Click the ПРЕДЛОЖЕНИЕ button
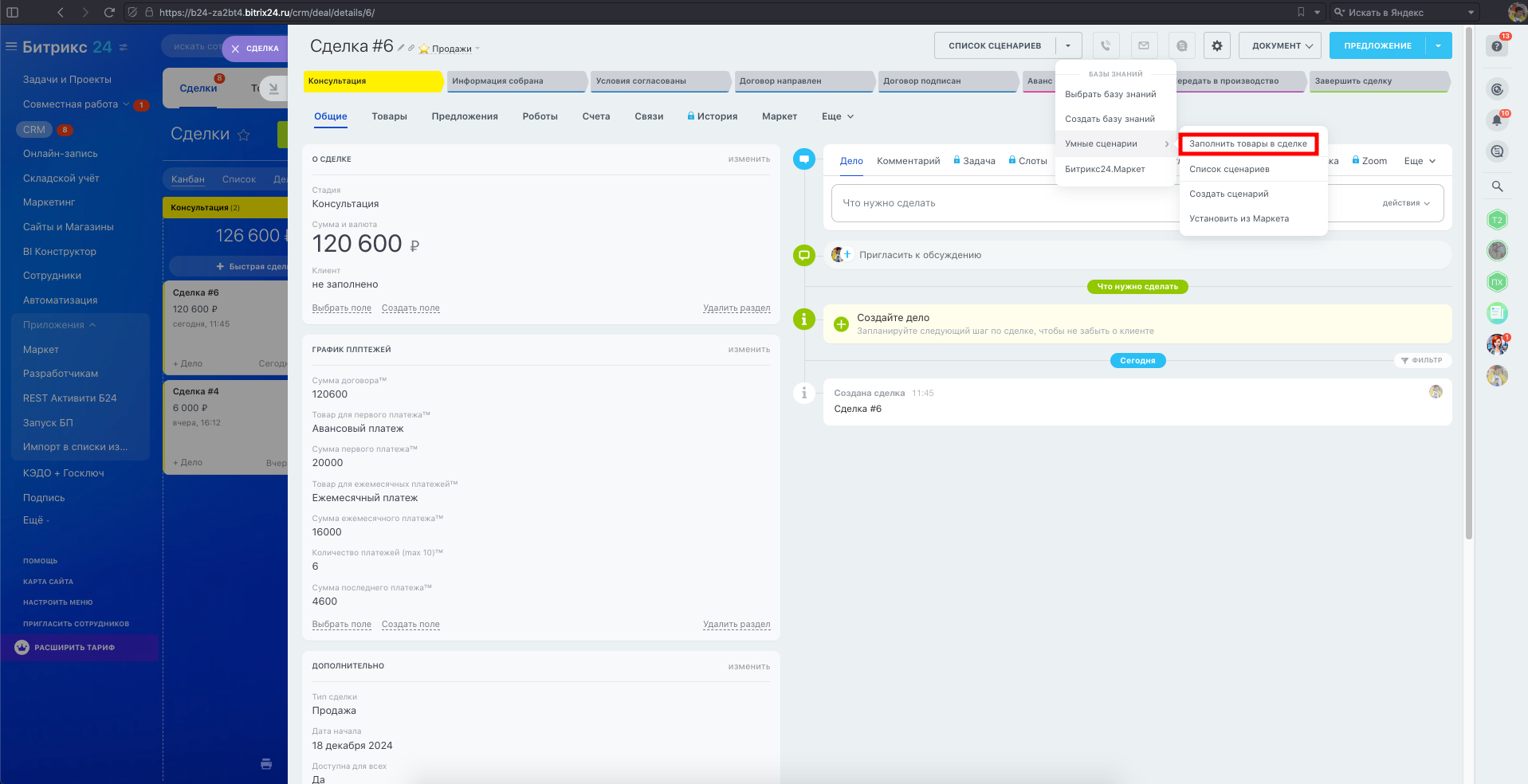This screenshot has height=784, width=1528. click(1377, 45)
